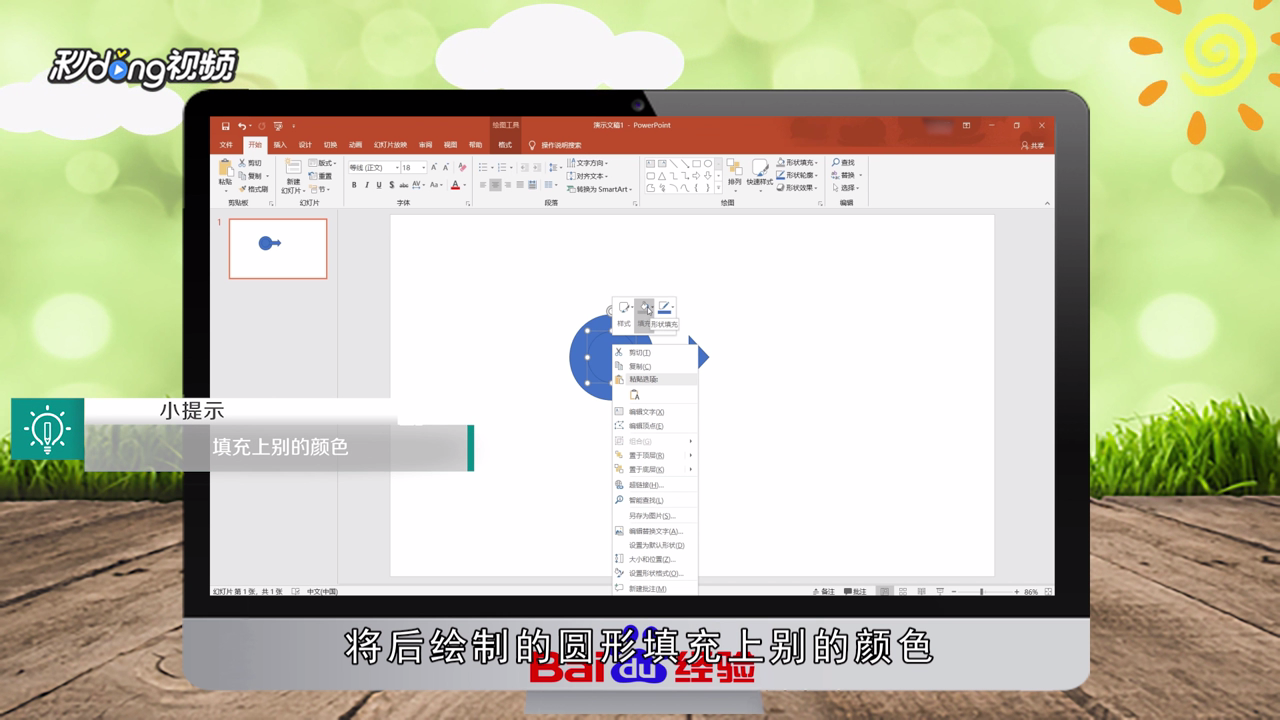This screenshot has width=1280, height=720.
Task: Click the Arrange (排列) icon
Action: coord(734,167)
